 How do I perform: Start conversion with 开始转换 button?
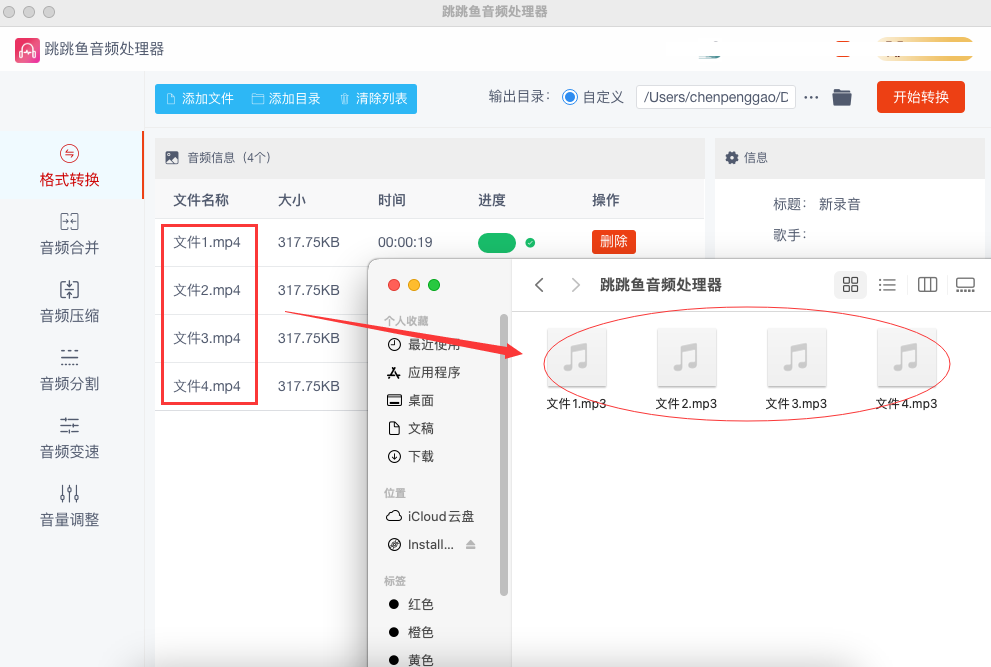pos(920,97)
